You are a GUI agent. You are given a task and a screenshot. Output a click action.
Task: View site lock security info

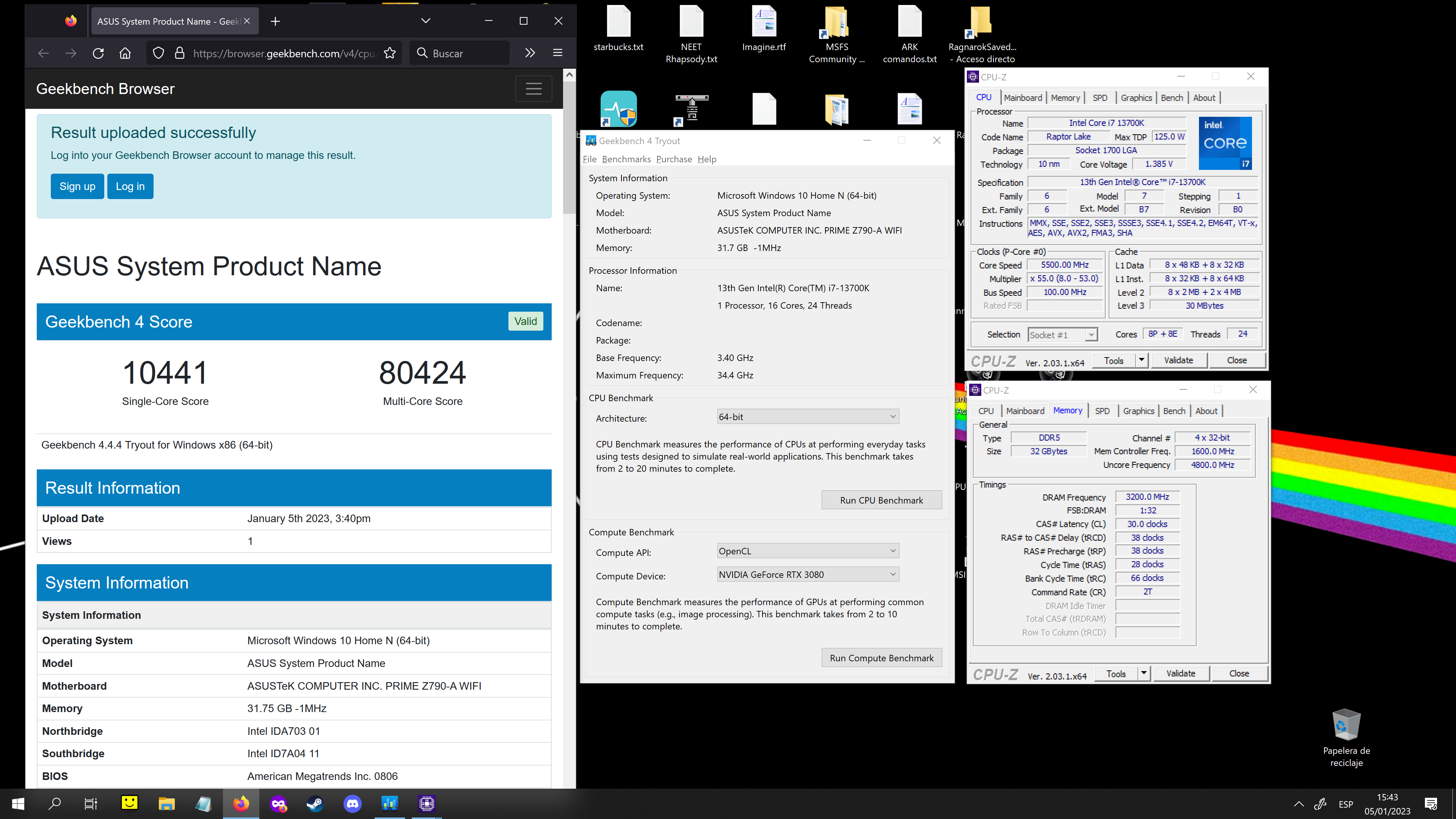click(x=180, y=53)
